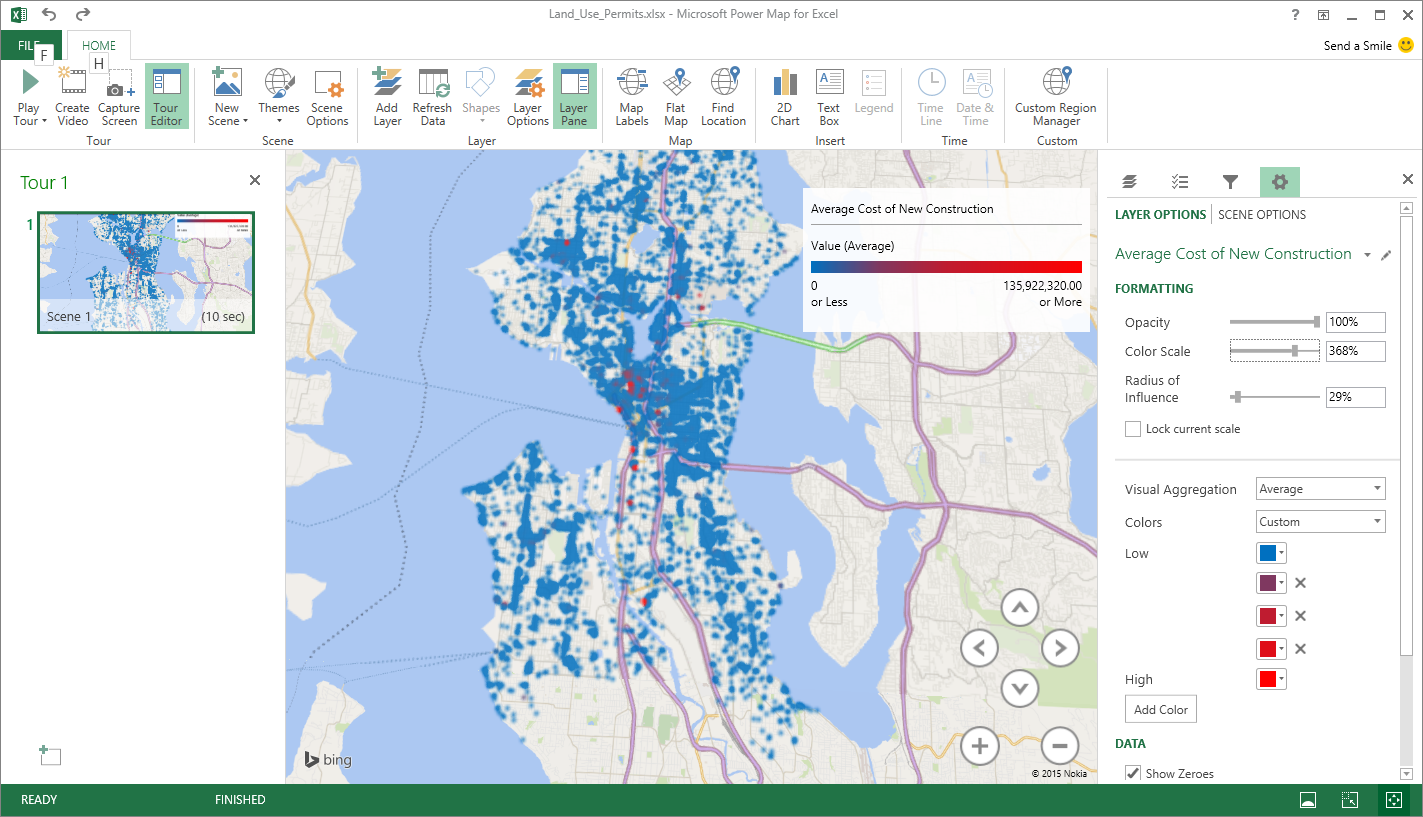
Task: Click the status bar icon left of the rightmost one
Action: tap(1350, 800)
